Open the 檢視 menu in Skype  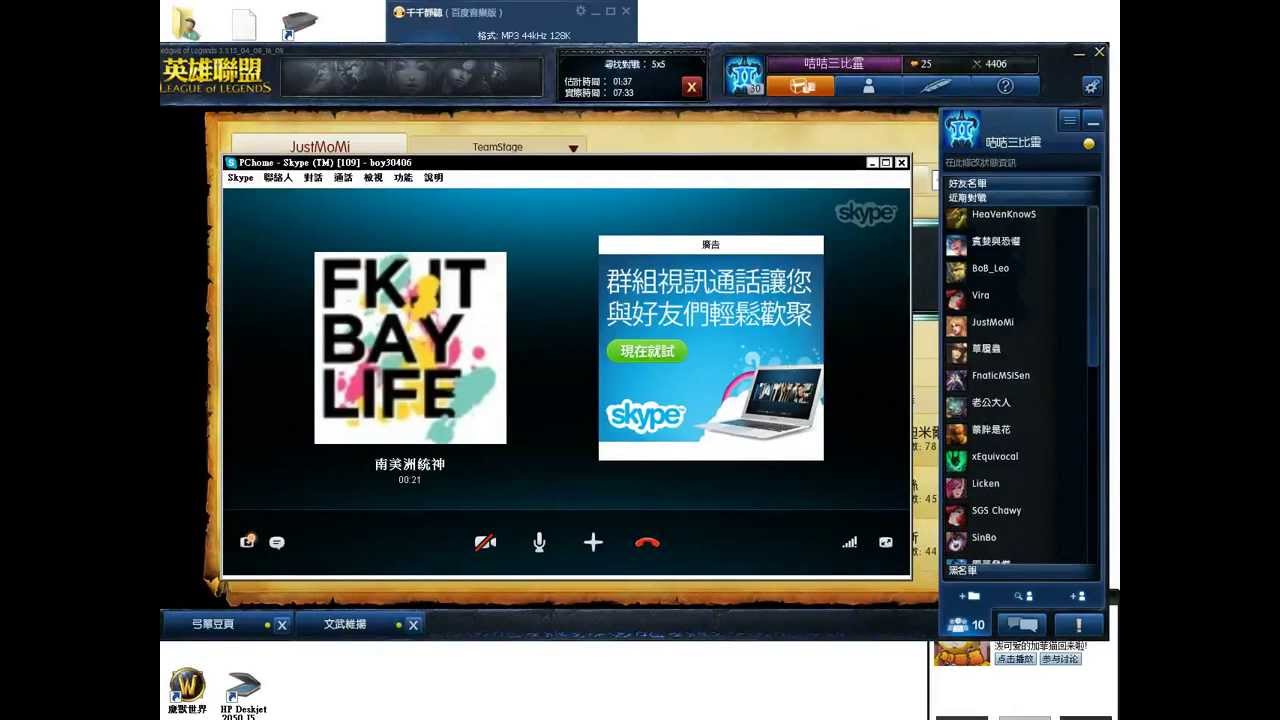pos(373,177)
